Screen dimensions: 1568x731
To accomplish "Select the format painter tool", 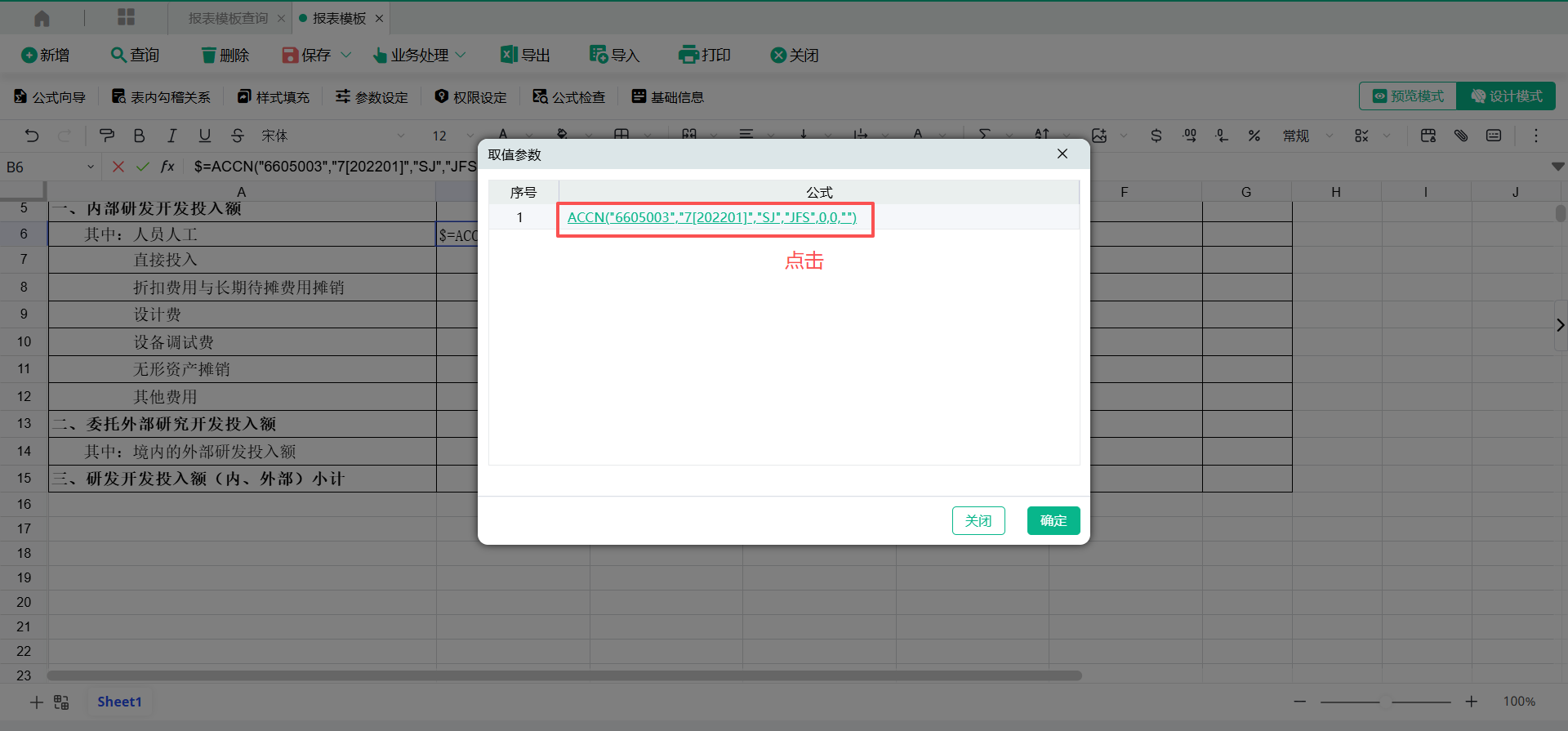I will pos(106,136).
